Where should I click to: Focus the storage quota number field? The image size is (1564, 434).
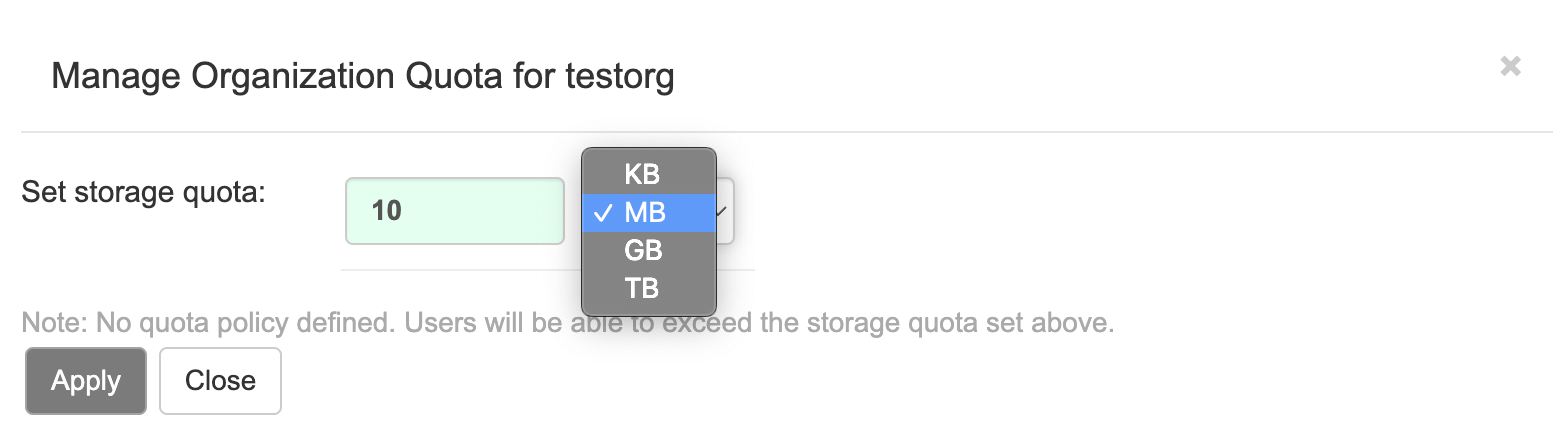tap(454, 211)
